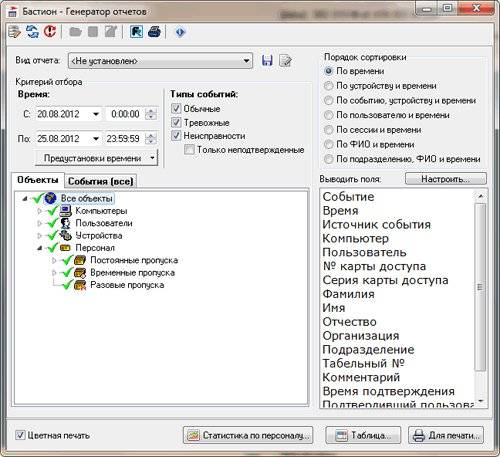Select sort order По времени
The width and height of the screenshot is (500, 457).
tap(329, 71)
